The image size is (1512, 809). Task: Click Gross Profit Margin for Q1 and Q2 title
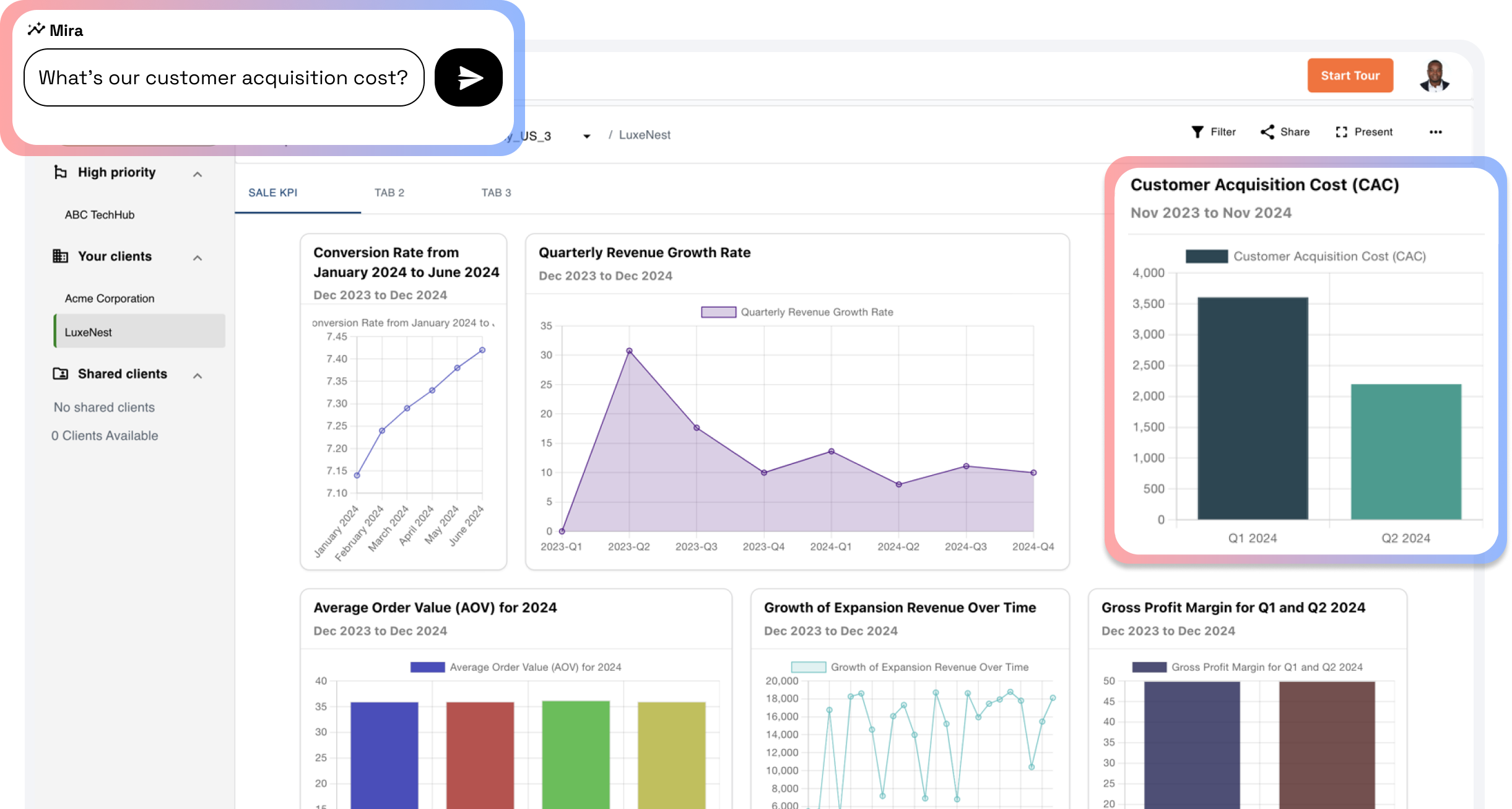tap(1233, 607)
